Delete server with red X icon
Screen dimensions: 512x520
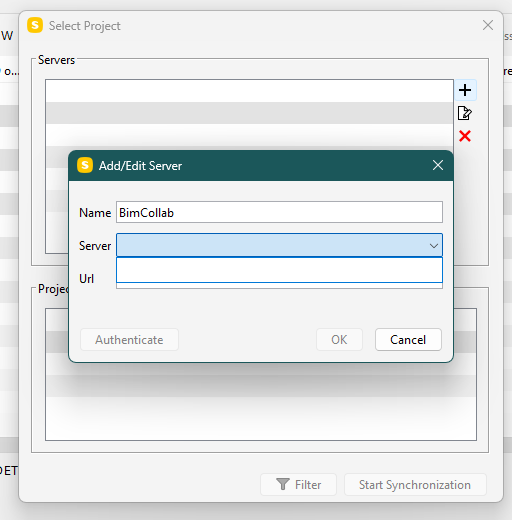(465, 136)
